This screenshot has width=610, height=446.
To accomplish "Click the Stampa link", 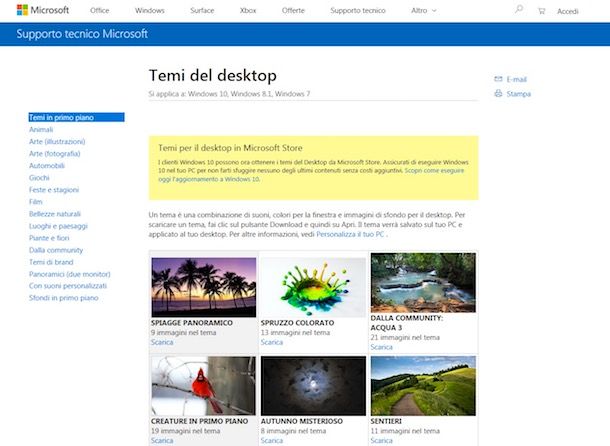I will (519, 94).
